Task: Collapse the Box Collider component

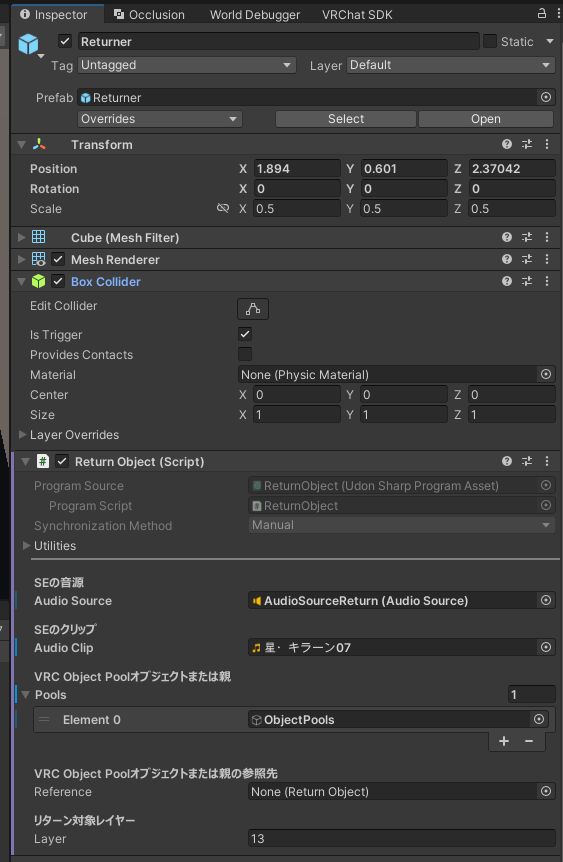Action: (x=21, y=281)
